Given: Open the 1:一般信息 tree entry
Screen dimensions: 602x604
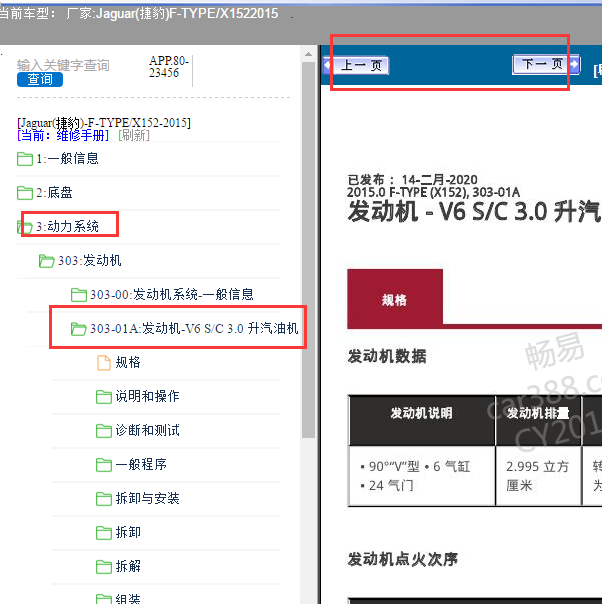Looking at the screenshot, I should [x=67, y=159].
